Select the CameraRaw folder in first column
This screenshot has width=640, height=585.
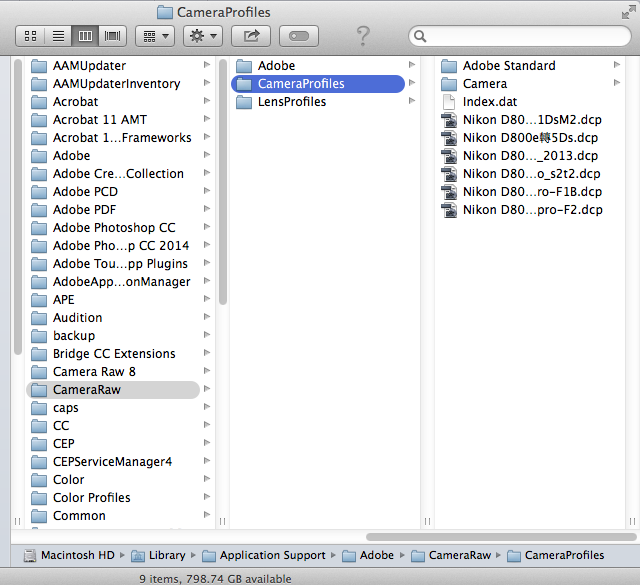[x=113, y=389]
